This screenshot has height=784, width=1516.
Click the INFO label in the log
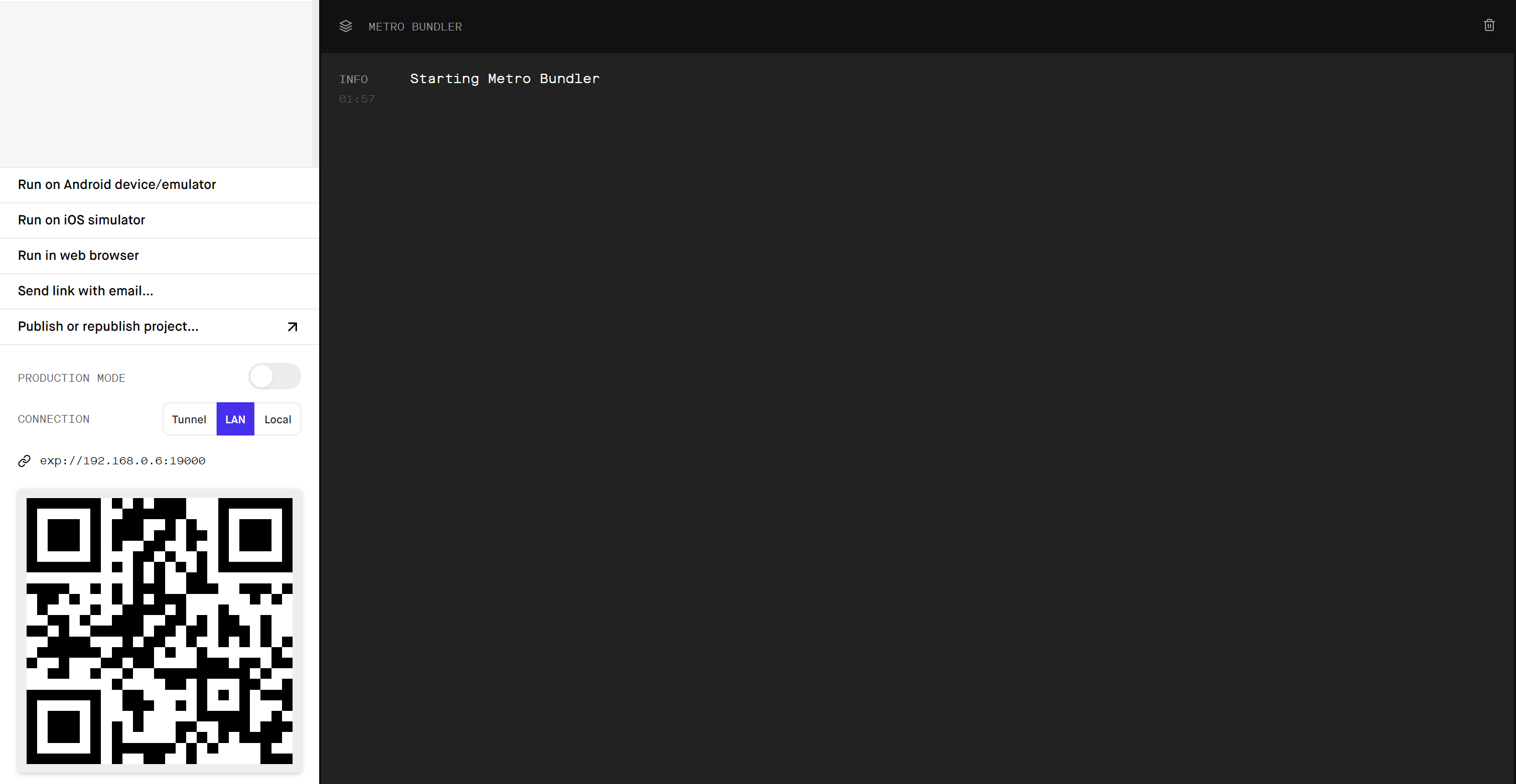pos(354,79)
